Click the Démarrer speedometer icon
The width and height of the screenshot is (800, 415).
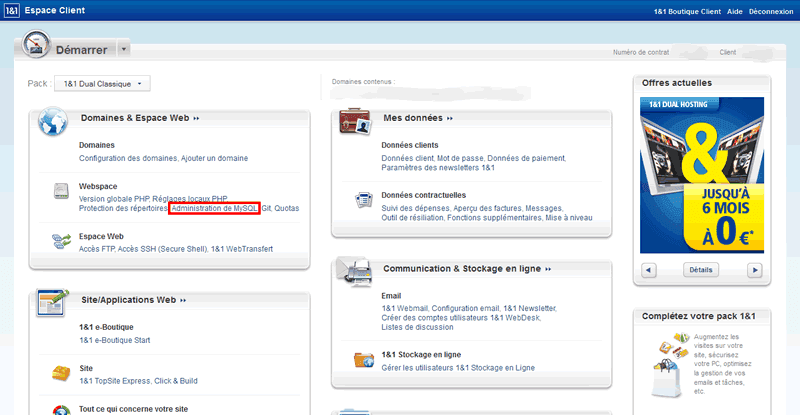[x=36, y=44]
